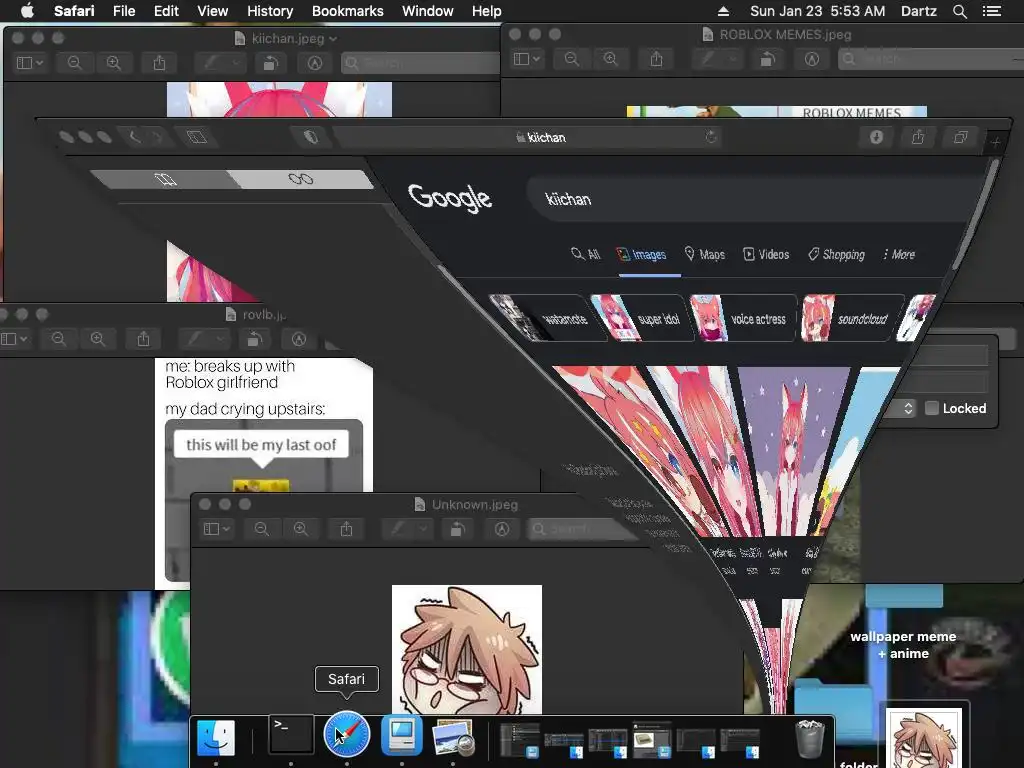Viewport: 1024px width, 768px height.
Task: Open Google Shopping tab
Action: click(x=836, y=254)
